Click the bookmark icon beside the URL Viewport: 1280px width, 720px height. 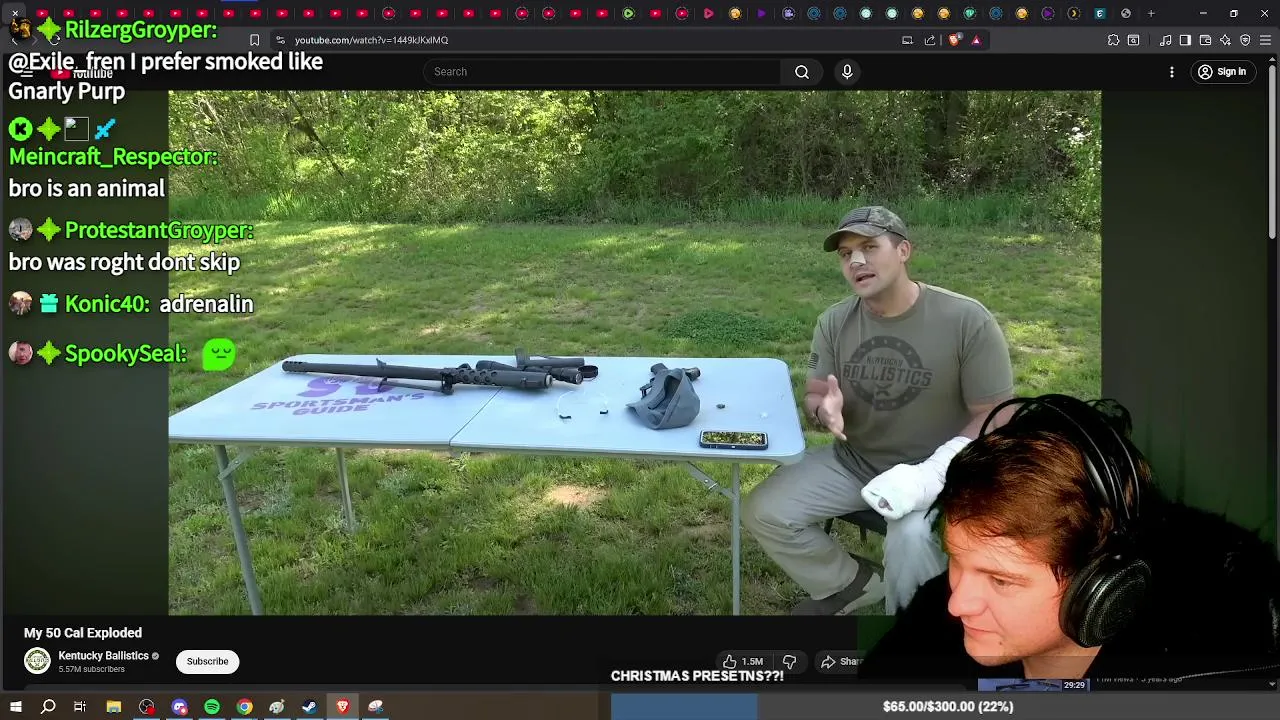[254, 40]
